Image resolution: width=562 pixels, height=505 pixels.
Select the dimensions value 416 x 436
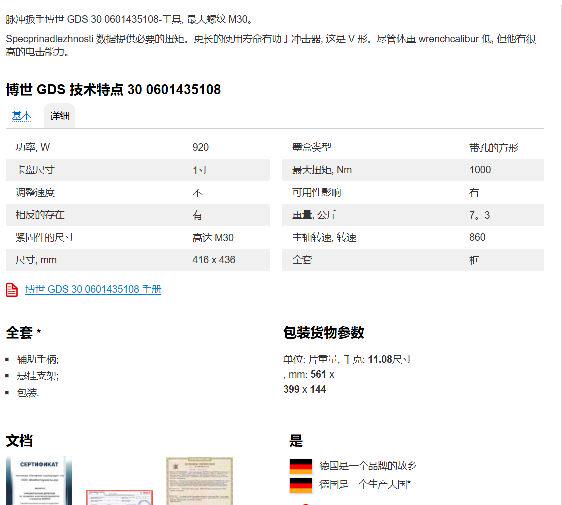(214, 259)
